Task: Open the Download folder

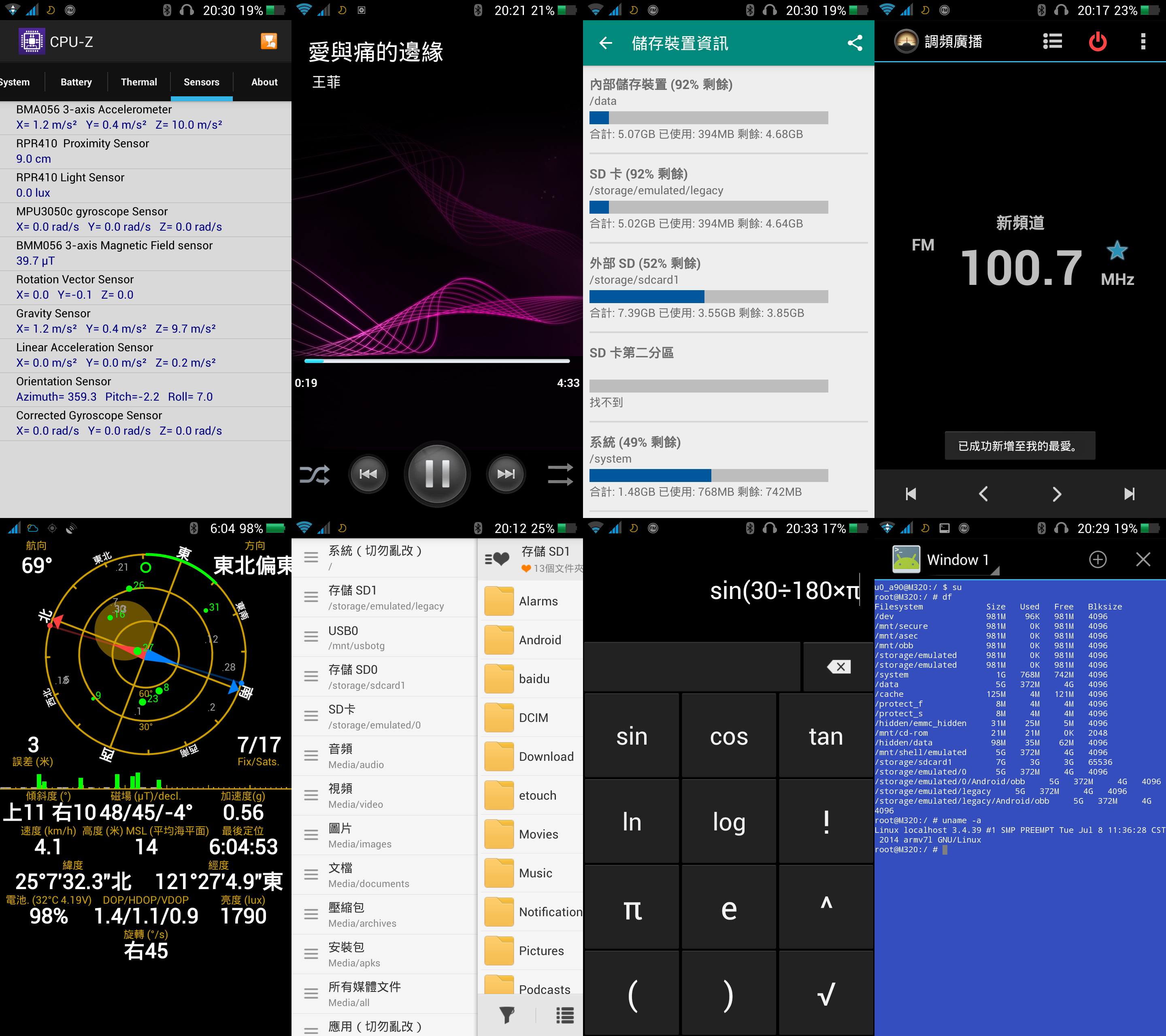Action: [x=530, y=757]
